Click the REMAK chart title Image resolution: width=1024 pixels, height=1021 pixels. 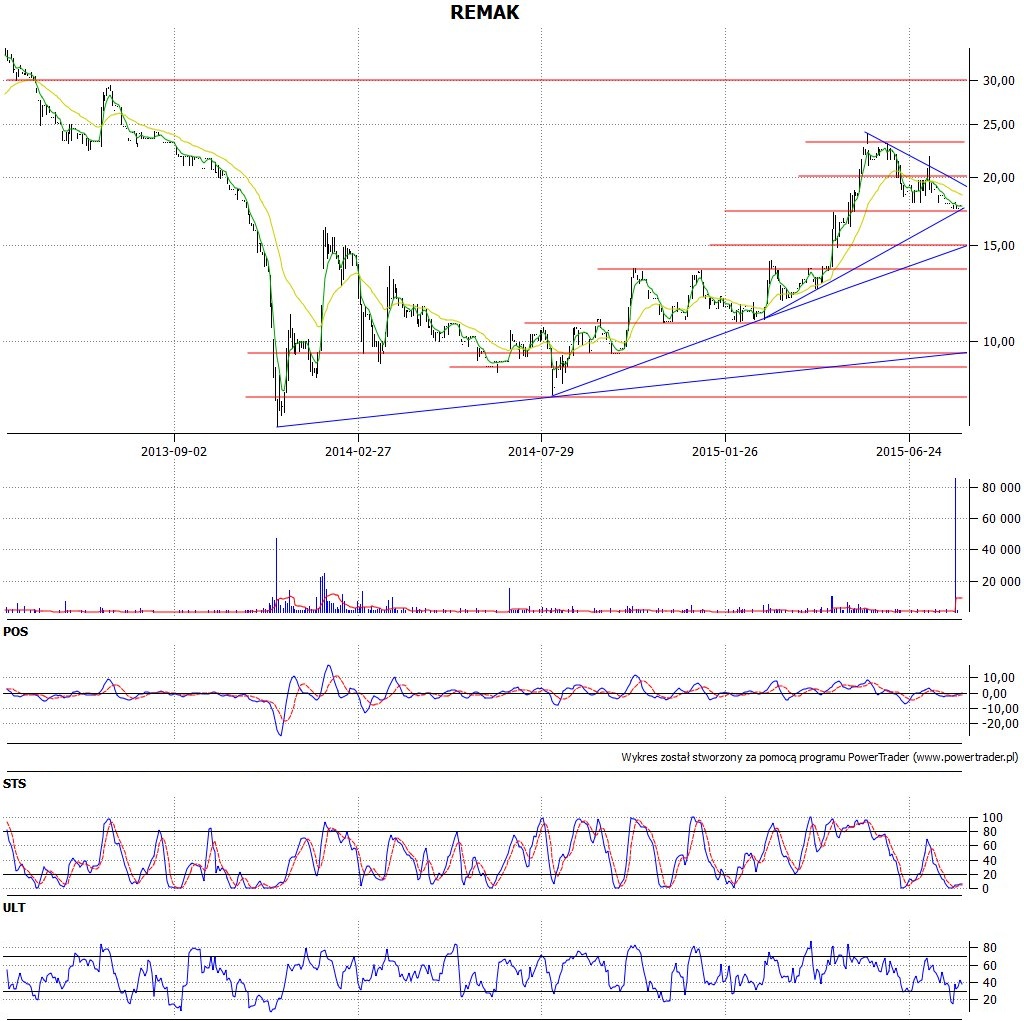point(485,12)
